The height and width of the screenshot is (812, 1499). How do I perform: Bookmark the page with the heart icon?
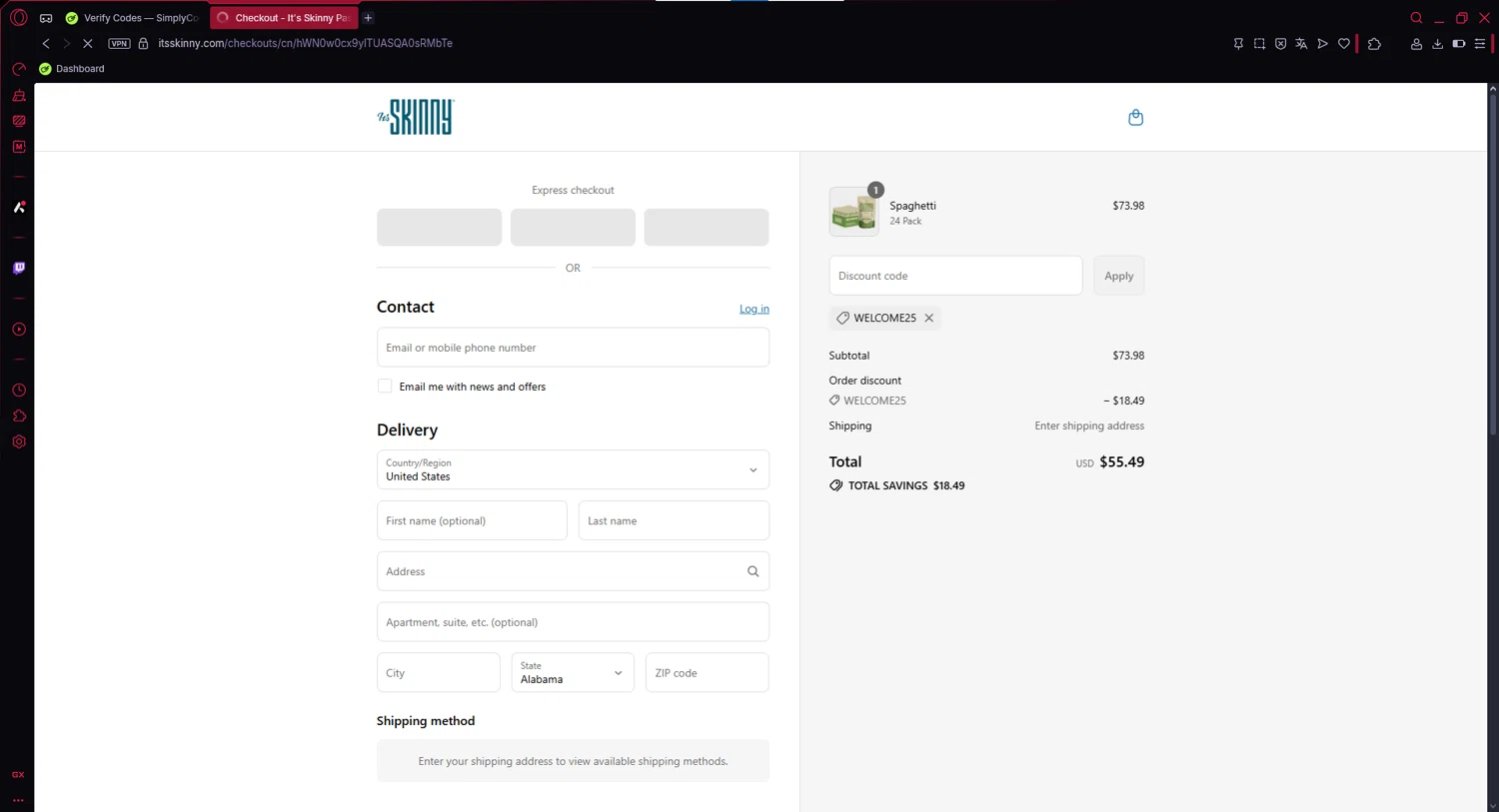pyautogui.click(x=1344, y=43)
